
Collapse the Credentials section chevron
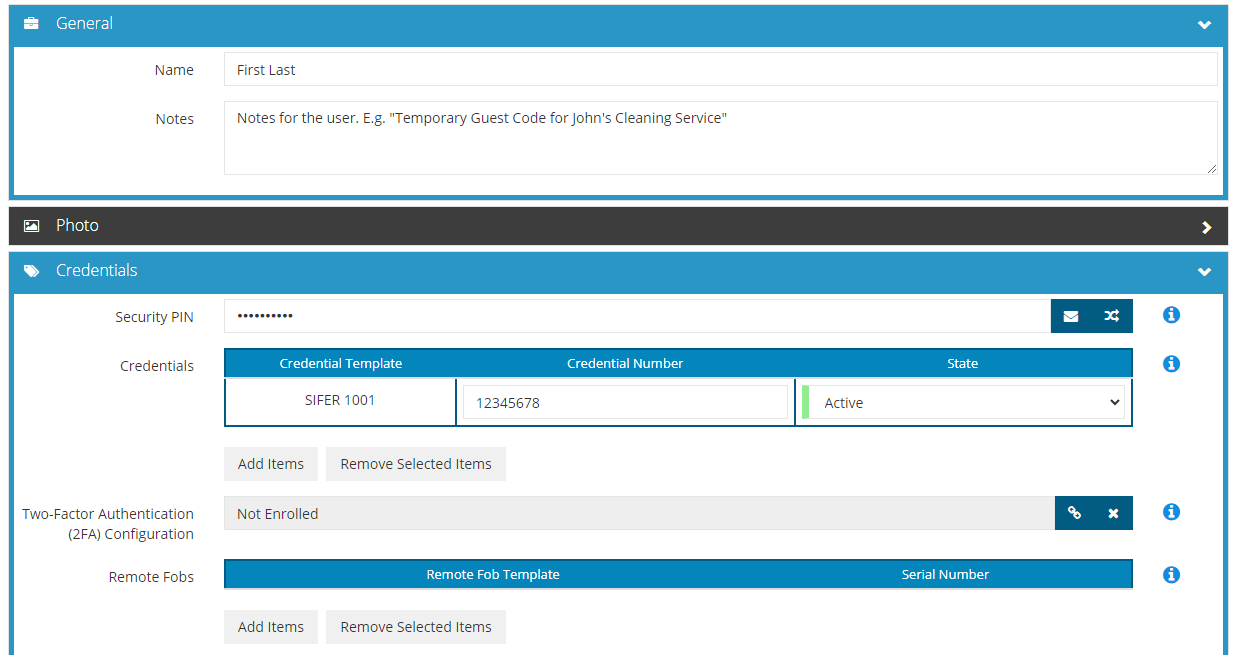(x=1204, y=272)
